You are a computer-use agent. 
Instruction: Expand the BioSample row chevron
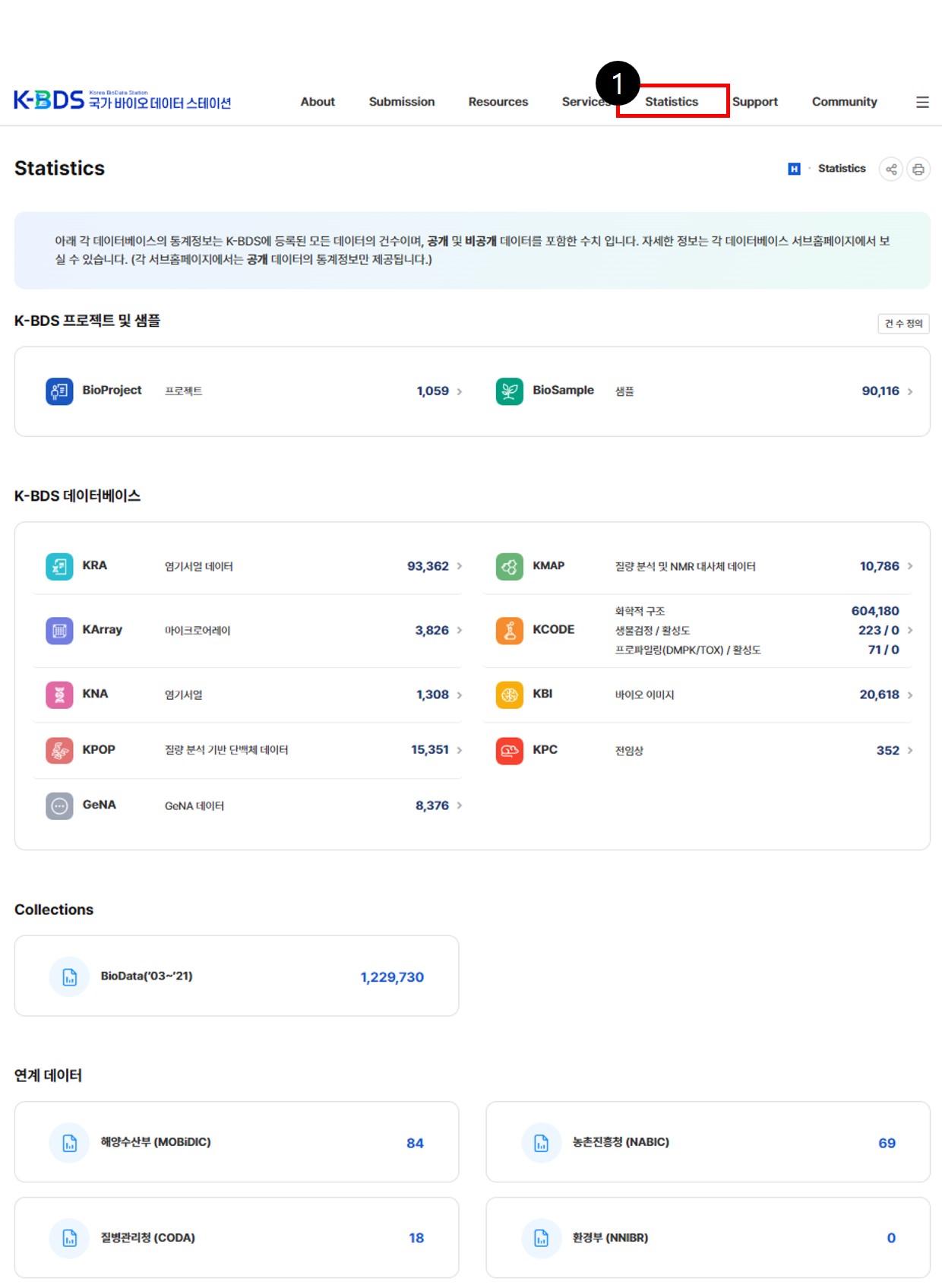(x=909, y=391)
